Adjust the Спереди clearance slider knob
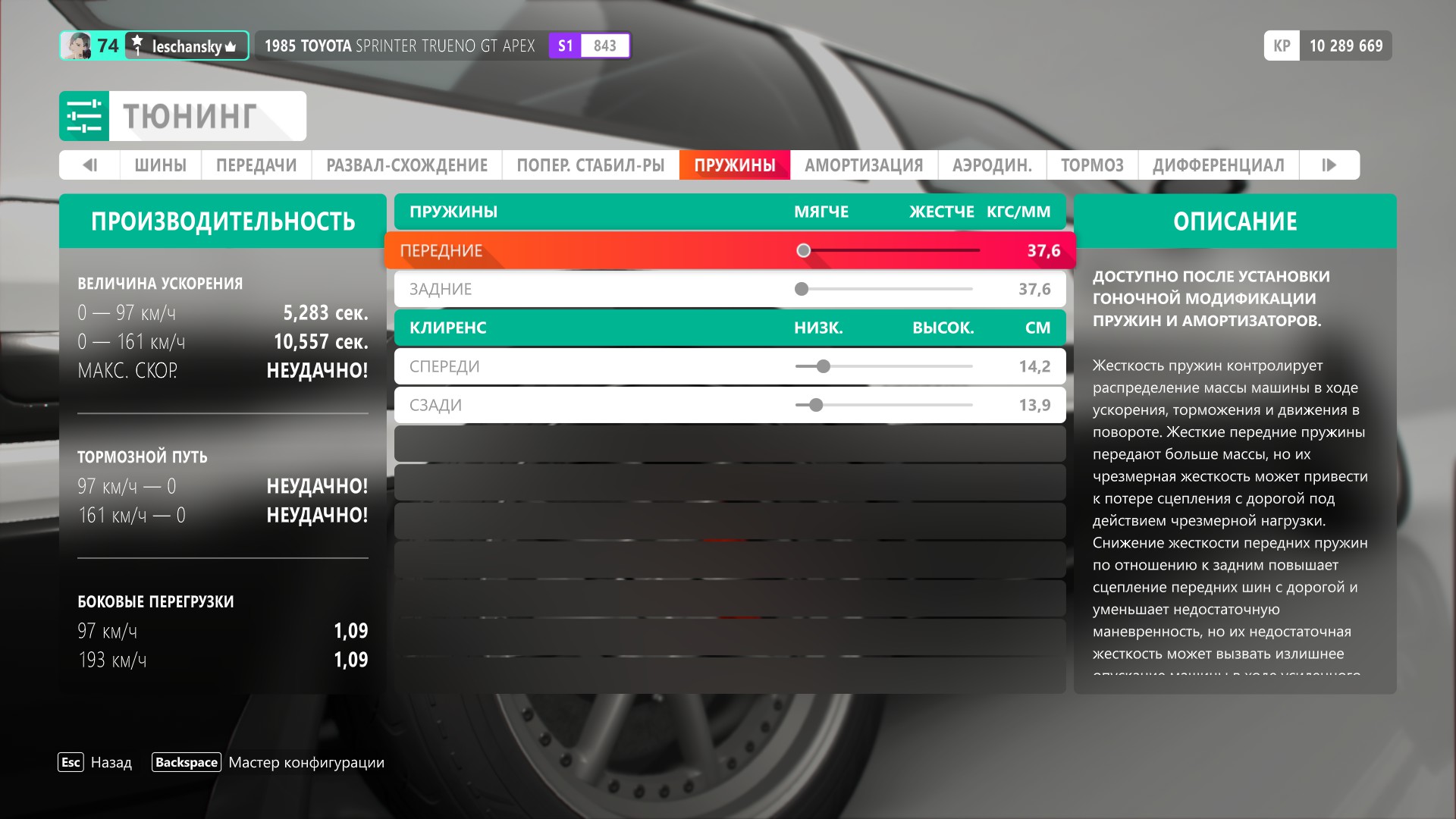 pos(824,366)
